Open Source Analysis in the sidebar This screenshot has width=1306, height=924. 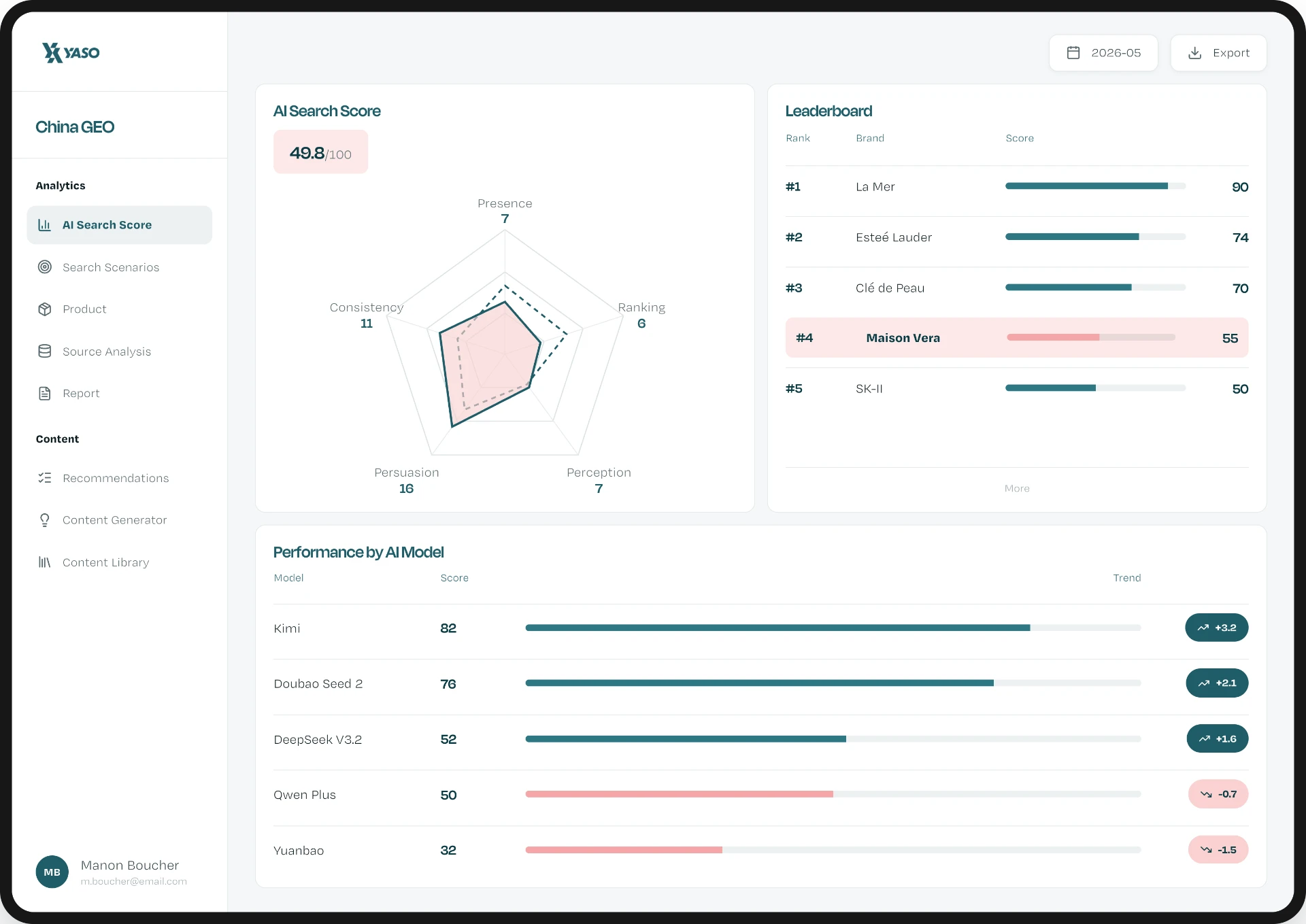coord(120,352)
